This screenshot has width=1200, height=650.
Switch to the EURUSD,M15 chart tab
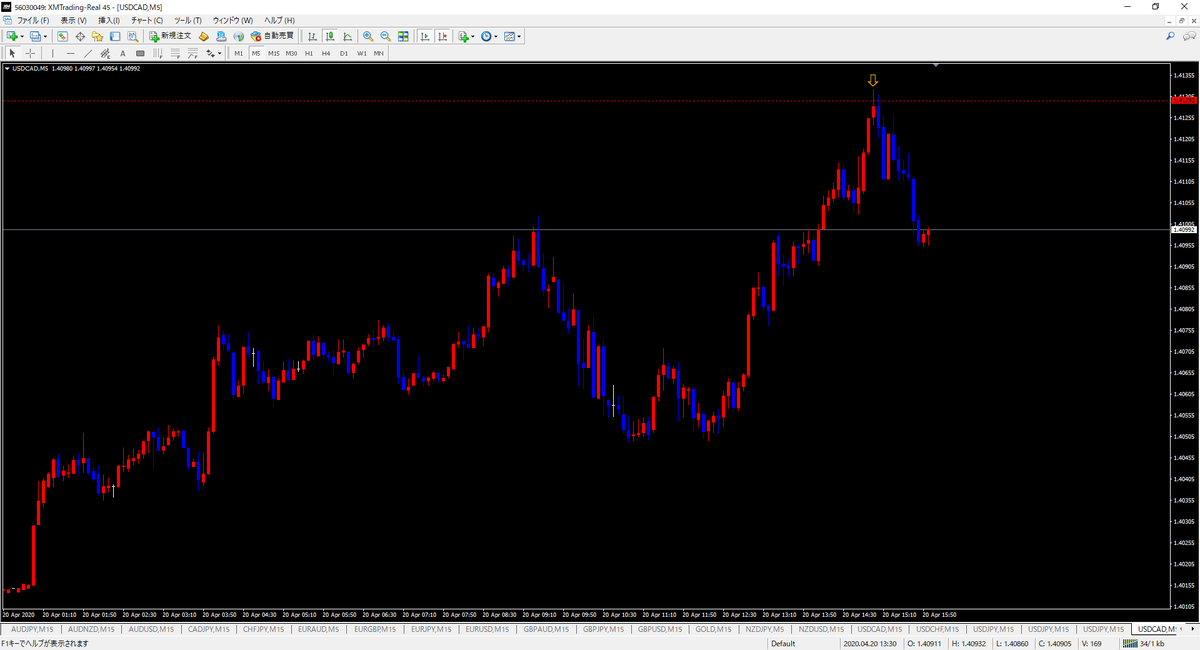click(x=489, y=629)
